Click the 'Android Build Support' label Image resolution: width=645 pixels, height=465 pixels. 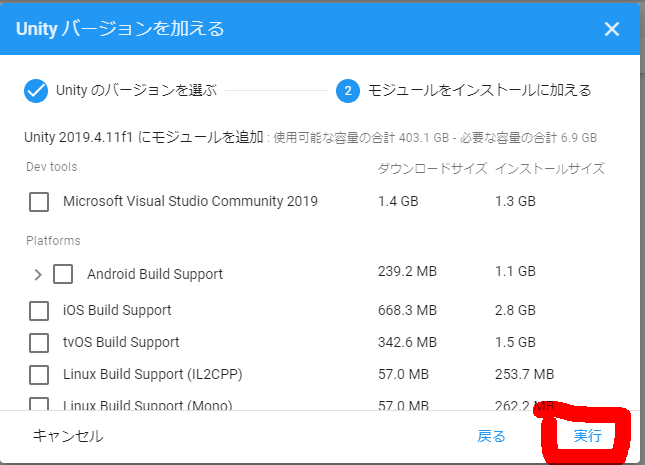click(x=155, y=274)
